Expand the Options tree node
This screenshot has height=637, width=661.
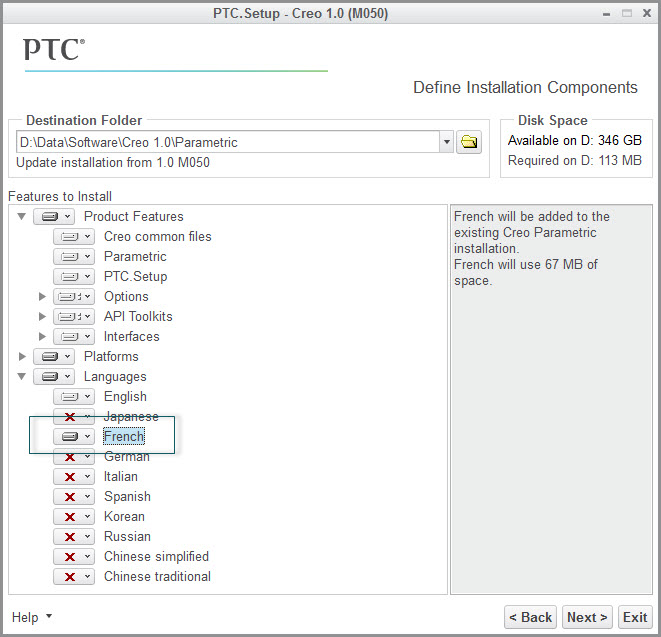coord(42,296)
